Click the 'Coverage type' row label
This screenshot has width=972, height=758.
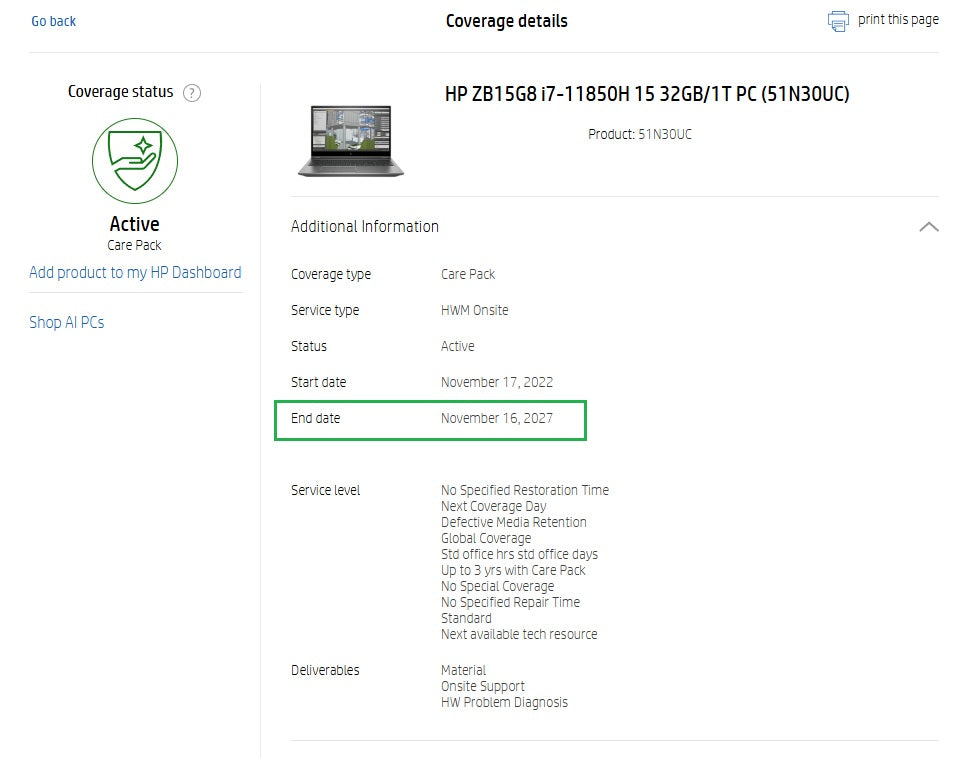(x=331, y=275)
